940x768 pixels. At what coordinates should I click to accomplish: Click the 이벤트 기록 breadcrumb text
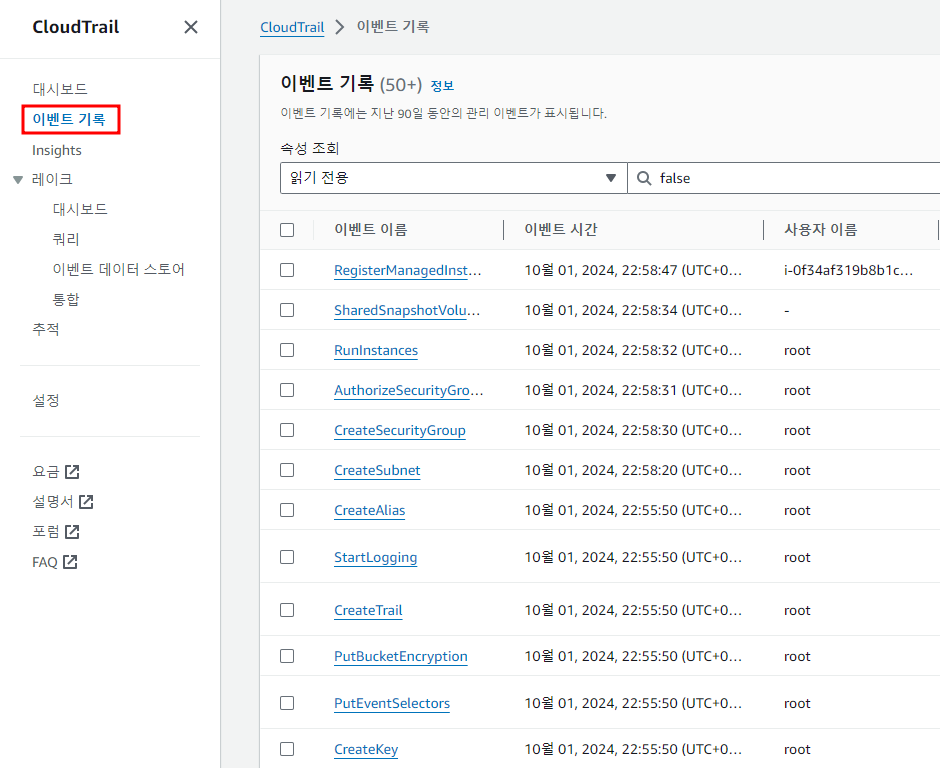coord(393,27)
